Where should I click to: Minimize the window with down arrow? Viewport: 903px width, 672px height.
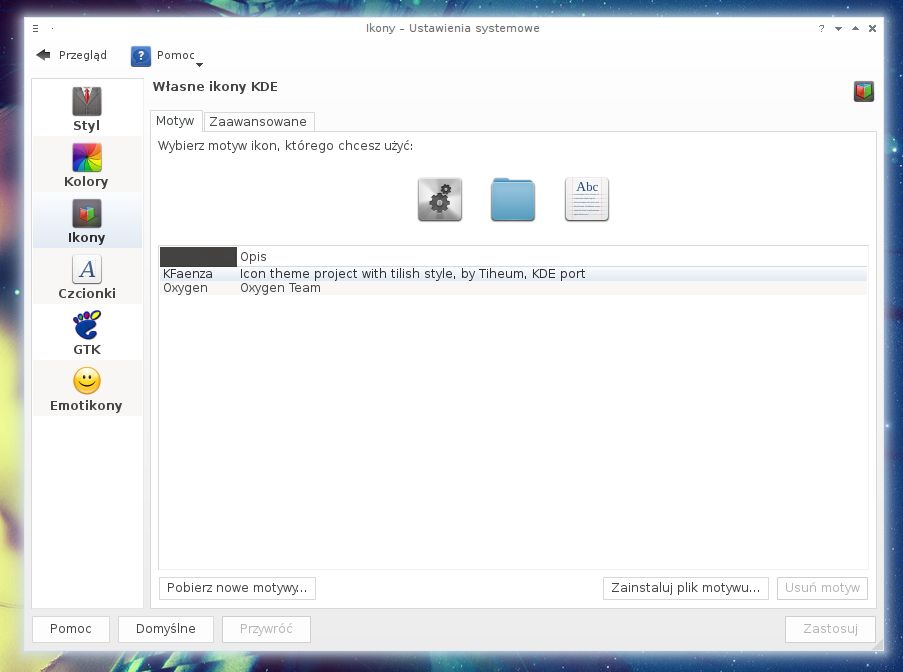(838, 28)
